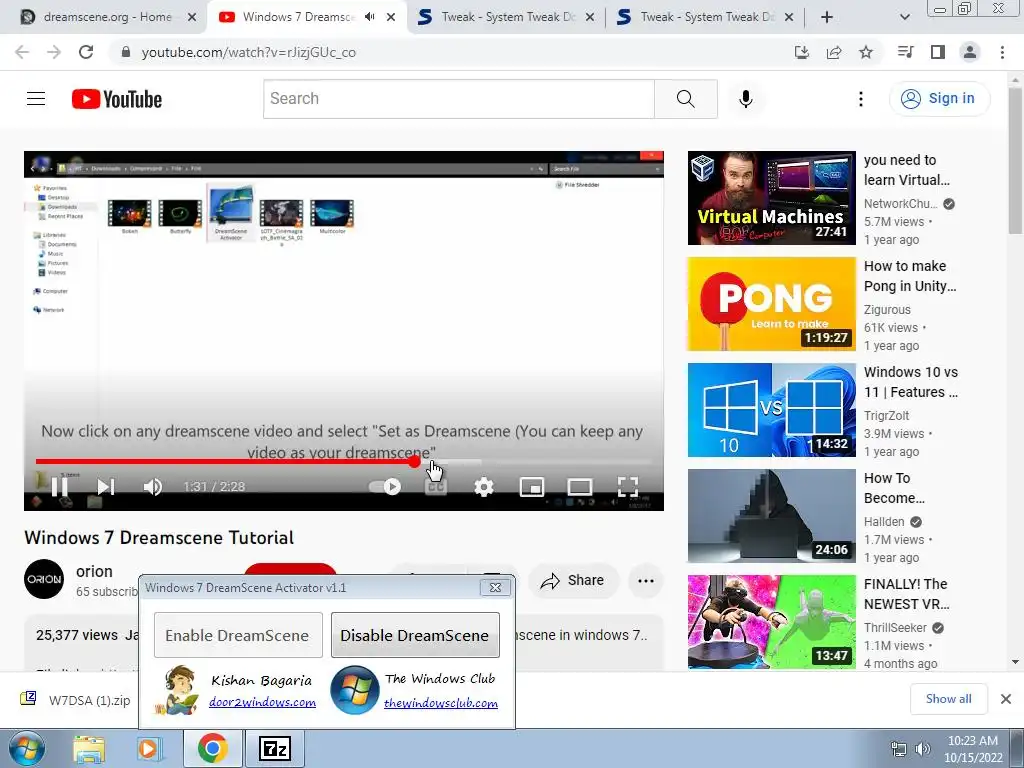Open Virtual Machines video thumbnail
This screenshot has height=768, width=1024.
[x=771, y=198]
